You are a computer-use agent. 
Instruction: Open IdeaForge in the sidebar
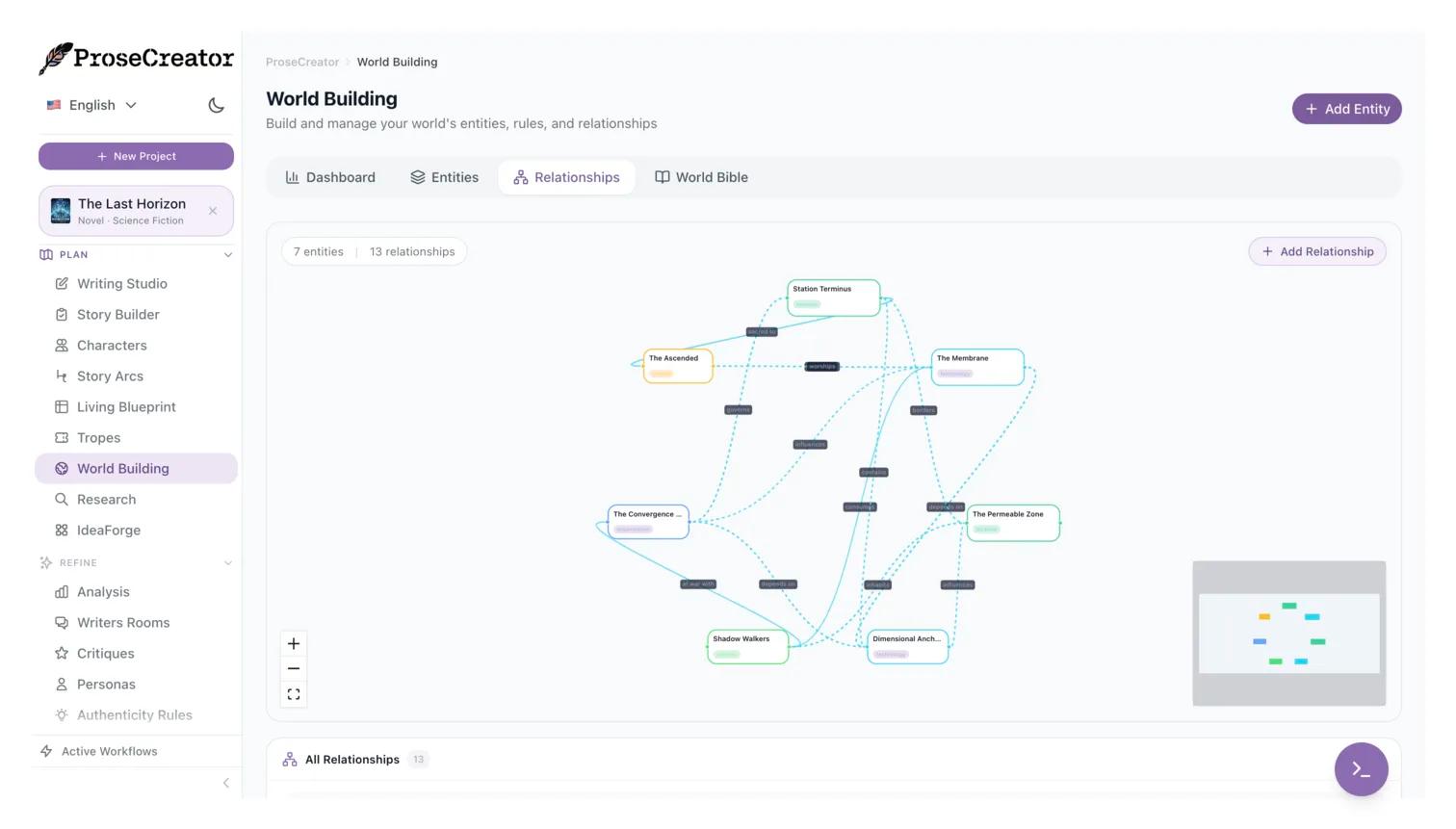(108, 531)
